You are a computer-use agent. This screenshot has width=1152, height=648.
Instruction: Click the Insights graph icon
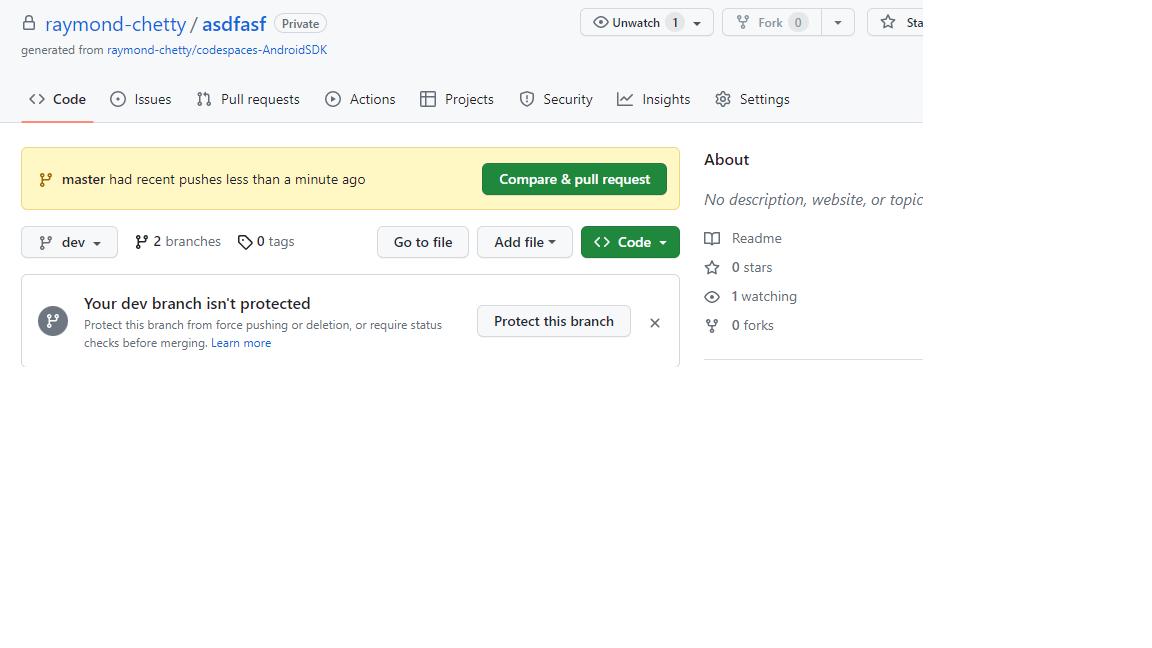pos(625,98)
